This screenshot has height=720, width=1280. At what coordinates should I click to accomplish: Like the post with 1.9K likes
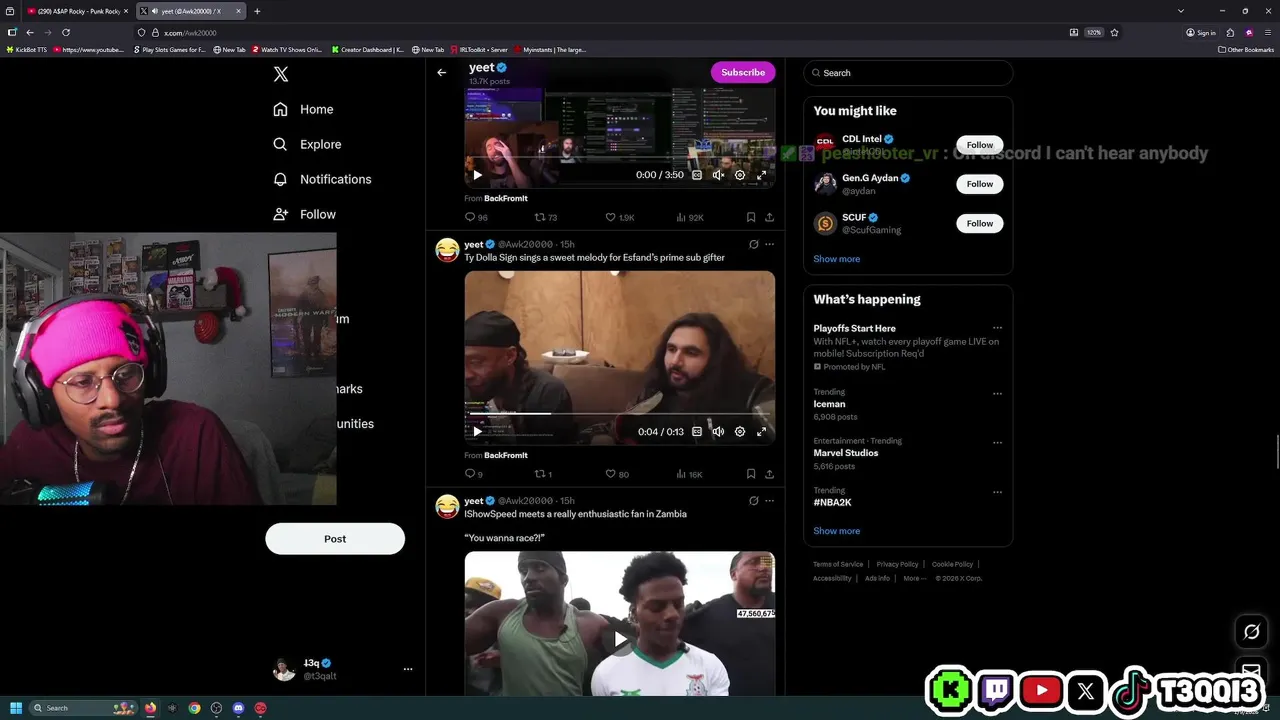[x=620, y=217]
